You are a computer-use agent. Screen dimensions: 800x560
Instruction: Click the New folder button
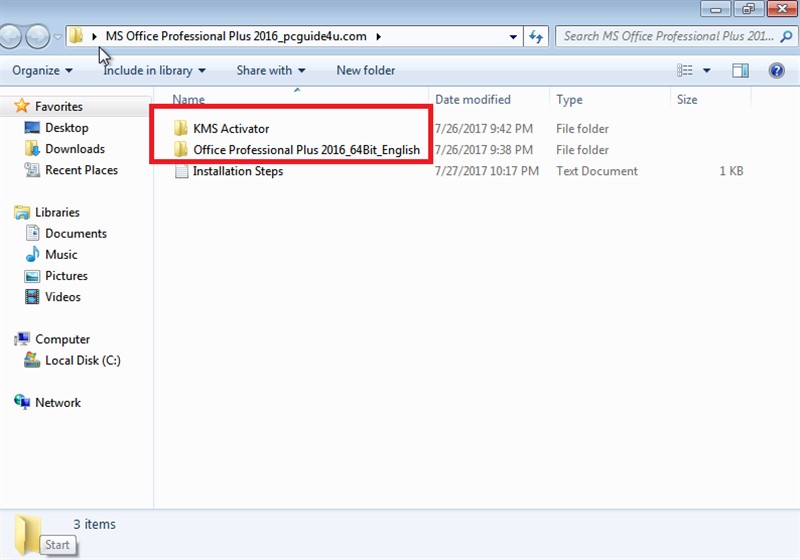tap(365, 71)
